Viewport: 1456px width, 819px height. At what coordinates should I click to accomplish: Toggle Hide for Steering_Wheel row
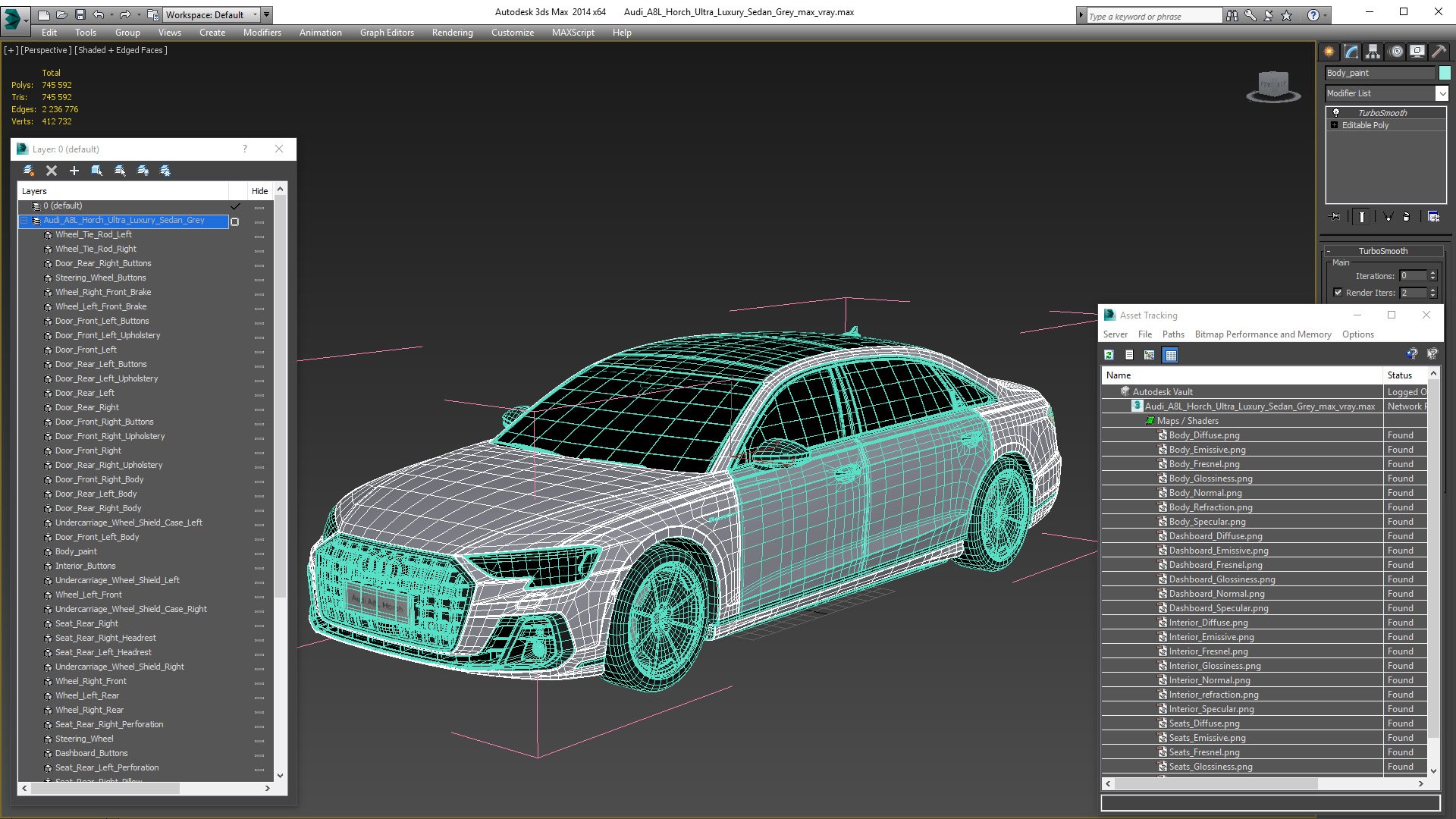(x=259, y=740)
